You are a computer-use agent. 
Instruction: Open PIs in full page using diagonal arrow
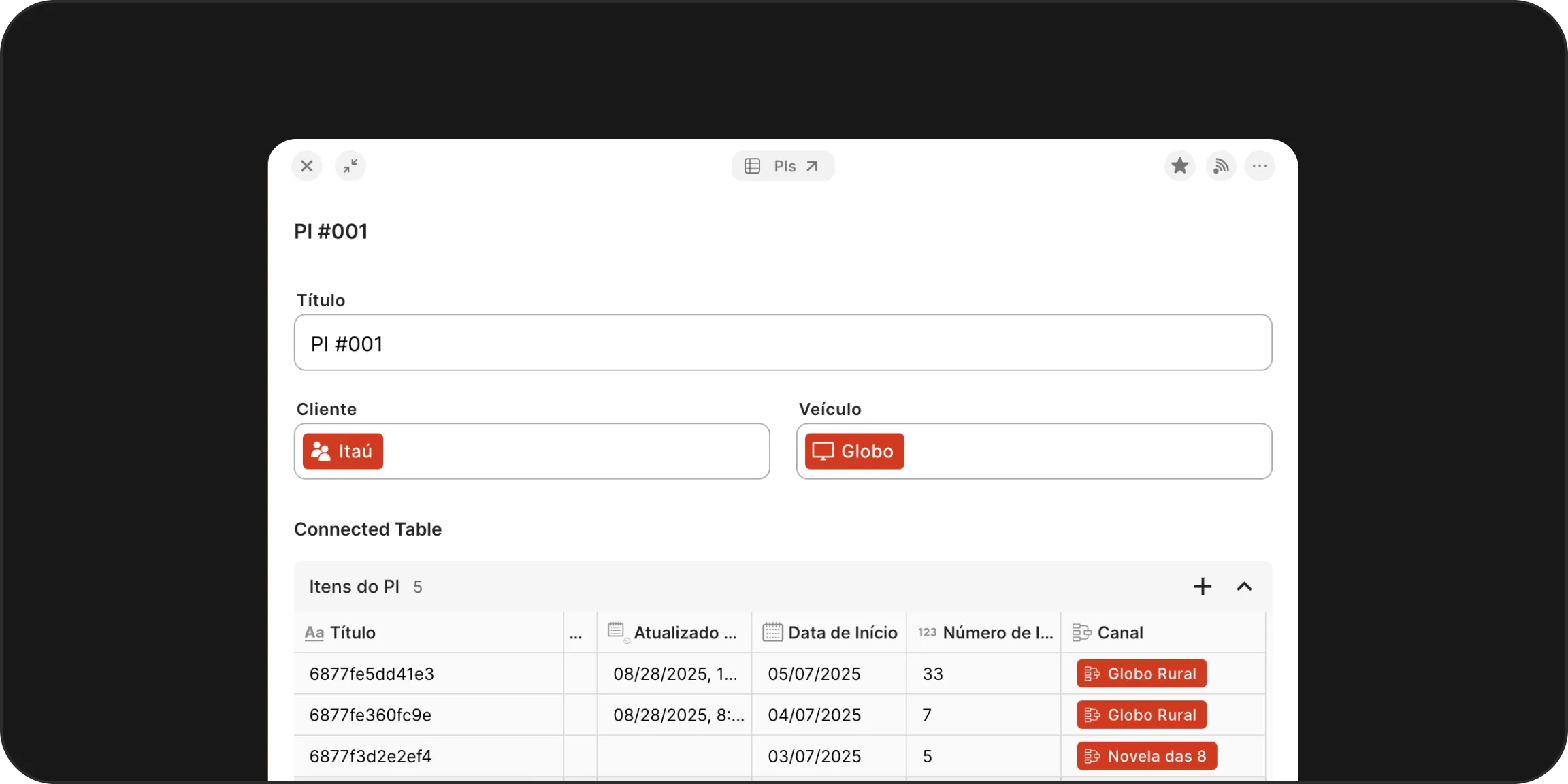(x=811, y=165)
